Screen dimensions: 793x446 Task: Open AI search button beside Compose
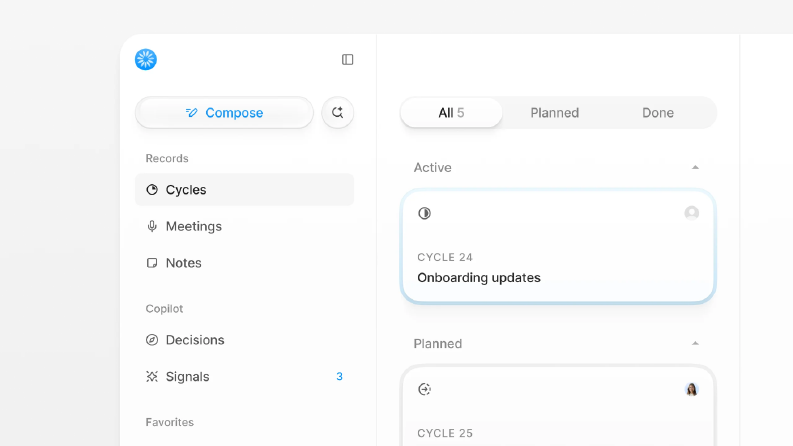coord(337,112)
